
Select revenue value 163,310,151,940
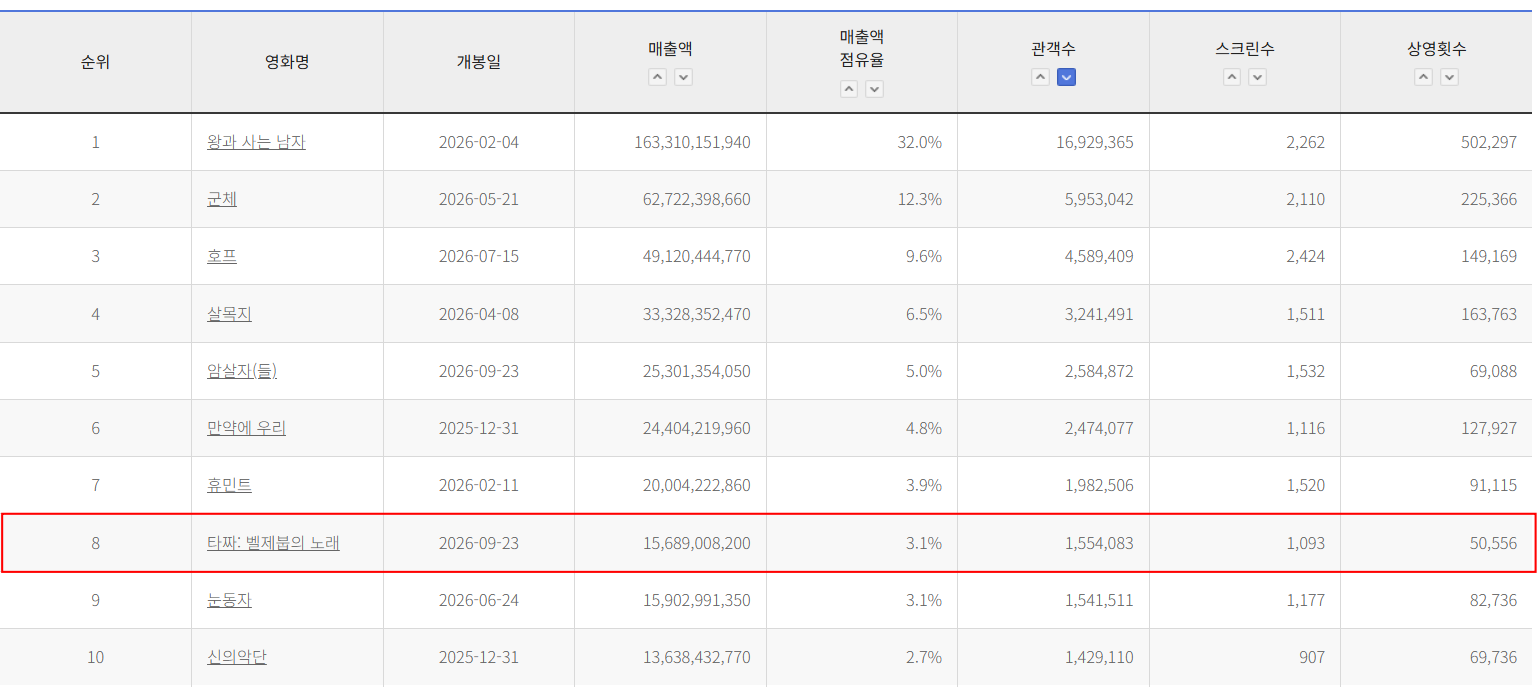click(692, 142)
